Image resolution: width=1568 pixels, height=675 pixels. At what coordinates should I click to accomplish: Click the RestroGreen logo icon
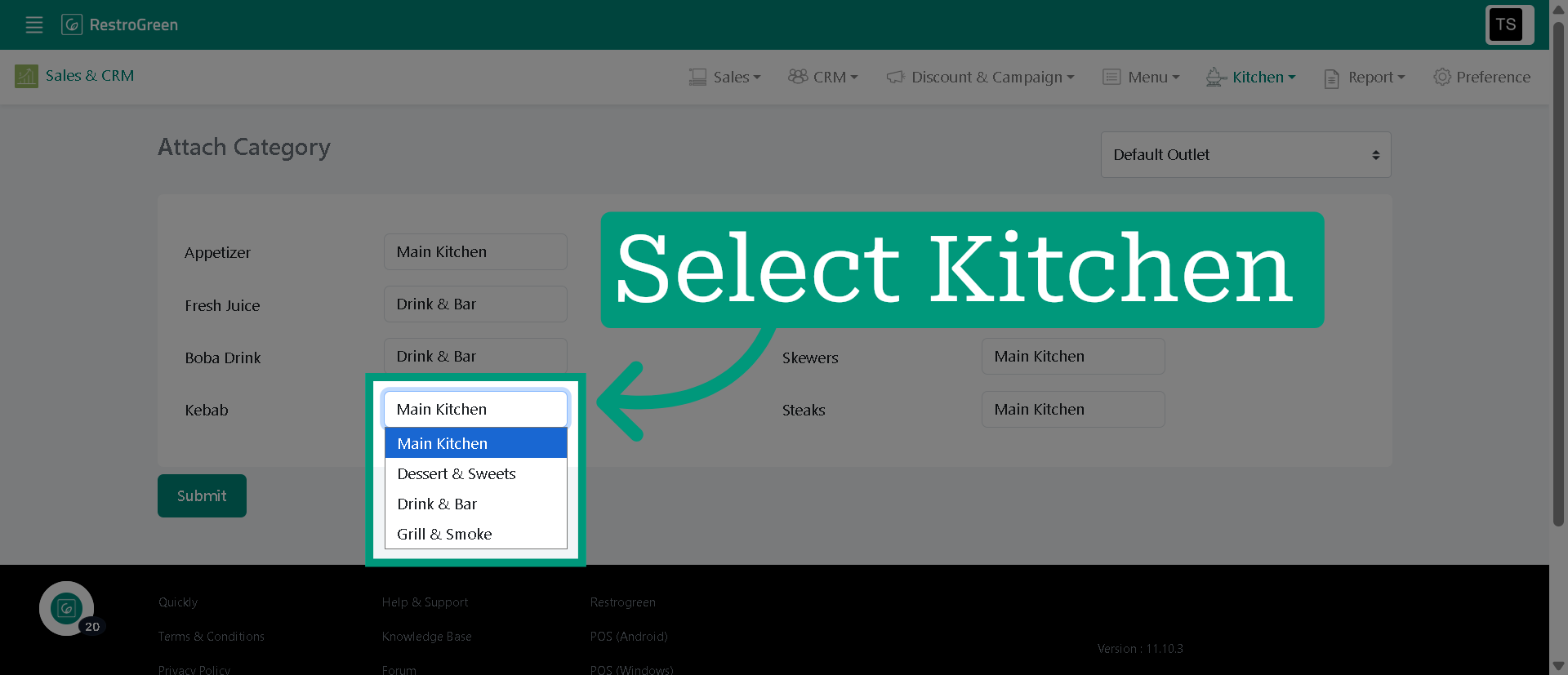coord(72,24)
